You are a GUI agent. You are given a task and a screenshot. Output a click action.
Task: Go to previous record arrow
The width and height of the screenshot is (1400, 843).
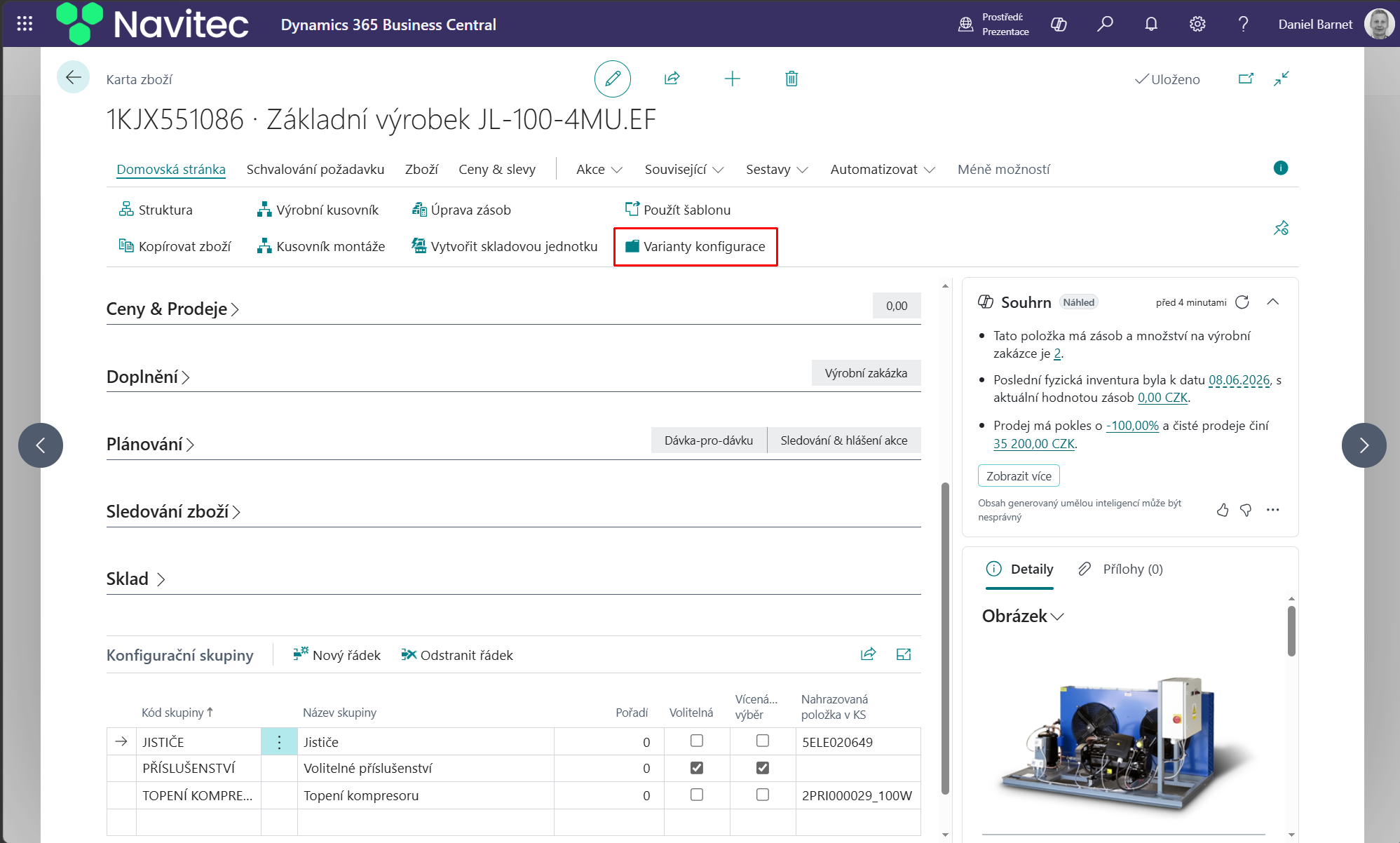coord(41,445)
